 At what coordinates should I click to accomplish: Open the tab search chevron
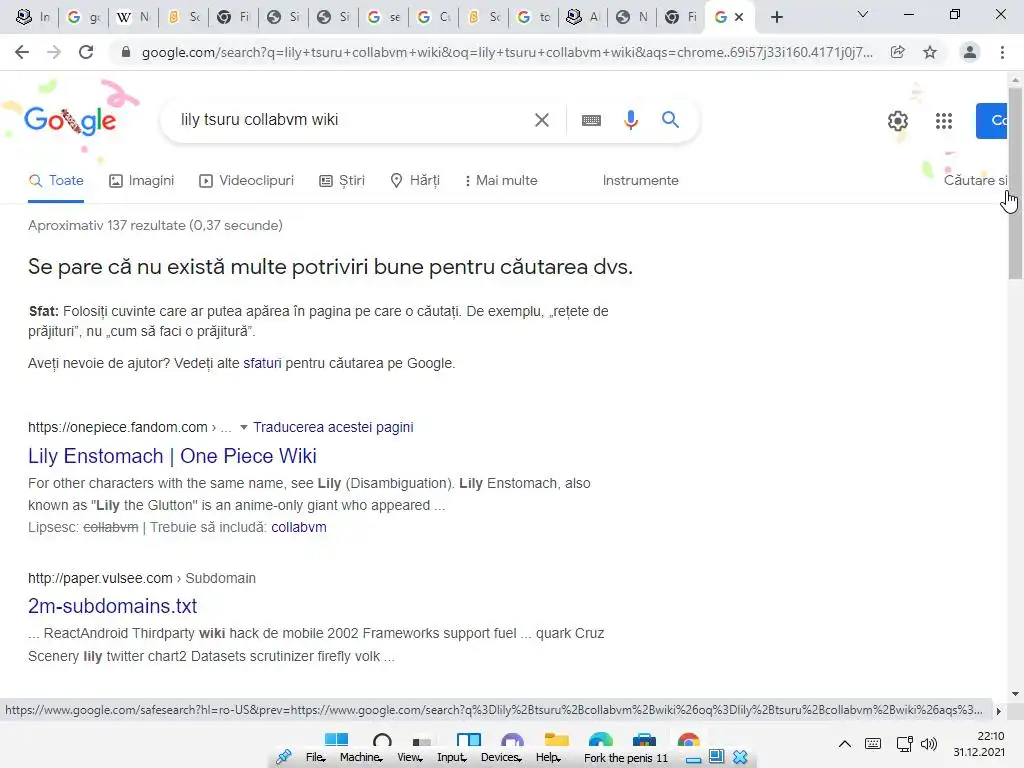863,14
